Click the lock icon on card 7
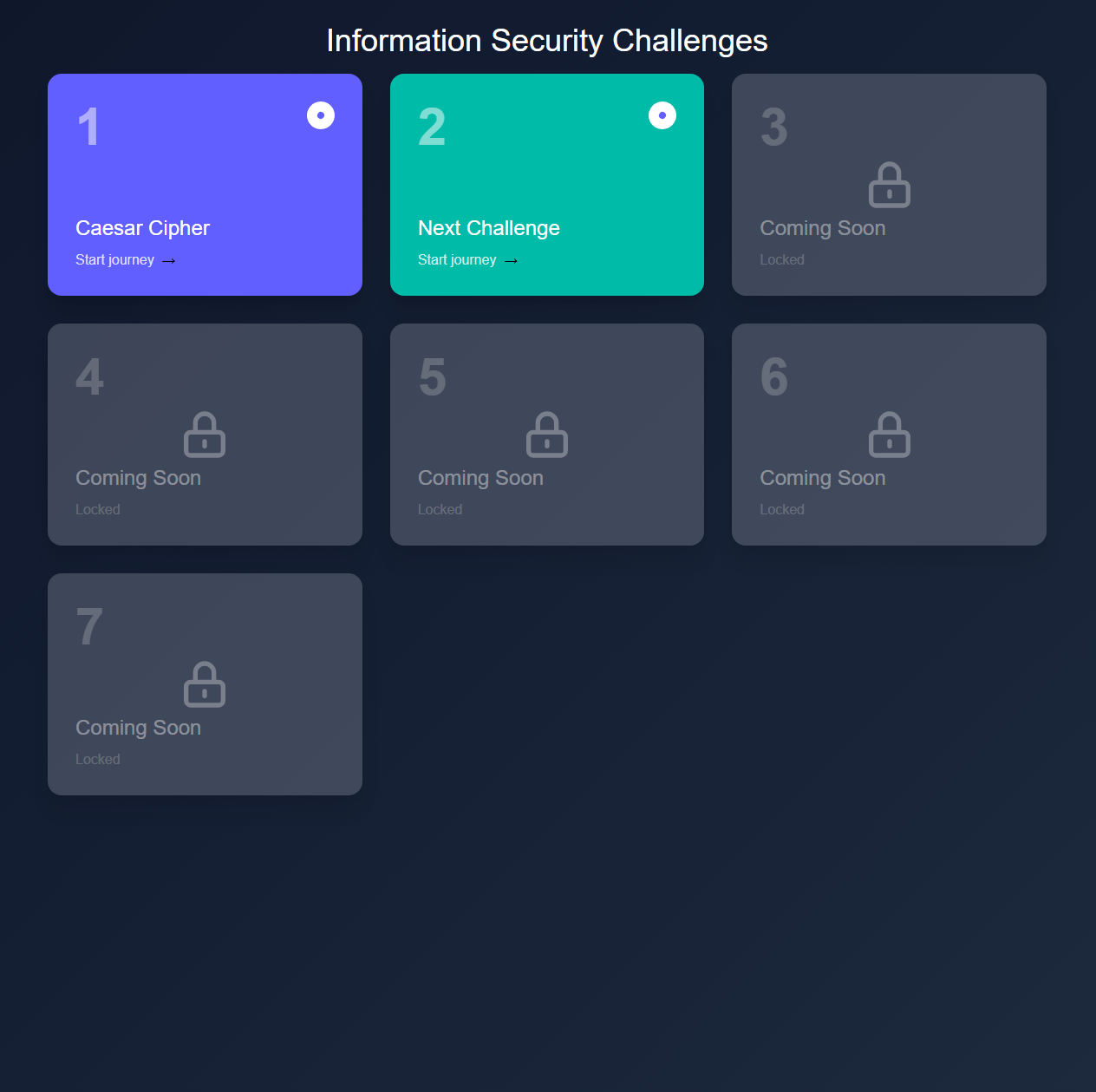Viewport: 1096px width, 1092px height. (x=205, y=684)
